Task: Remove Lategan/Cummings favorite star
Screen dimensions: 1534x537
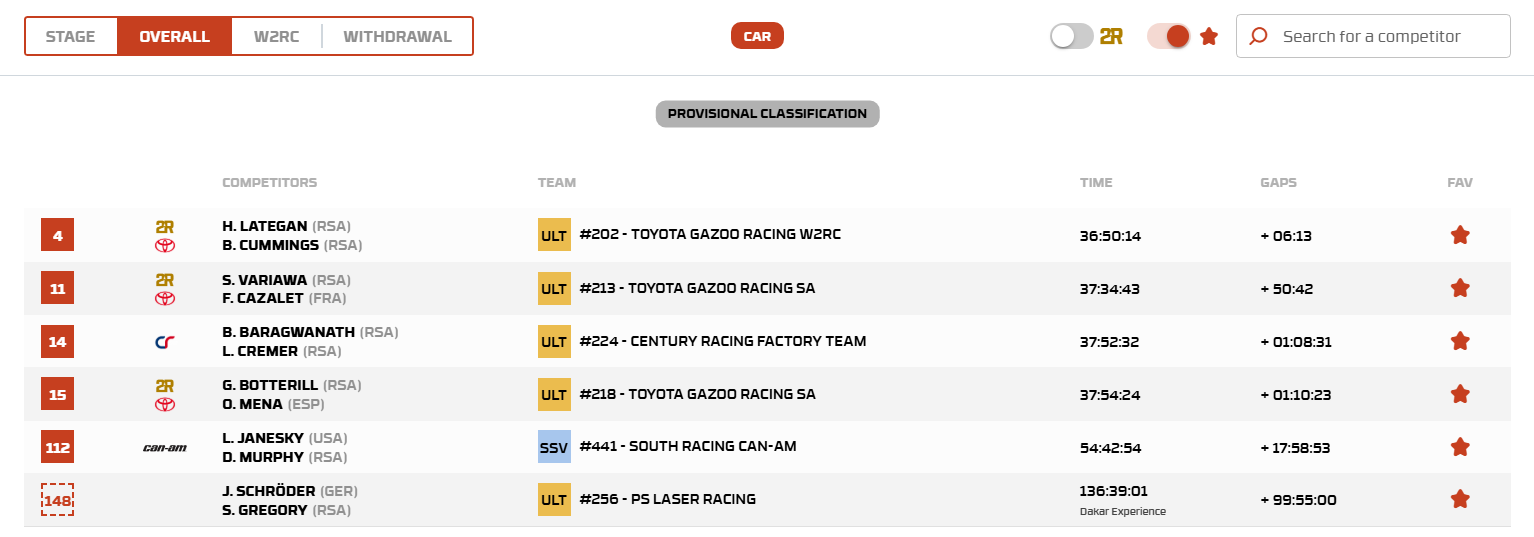Action: [1460, 235]
